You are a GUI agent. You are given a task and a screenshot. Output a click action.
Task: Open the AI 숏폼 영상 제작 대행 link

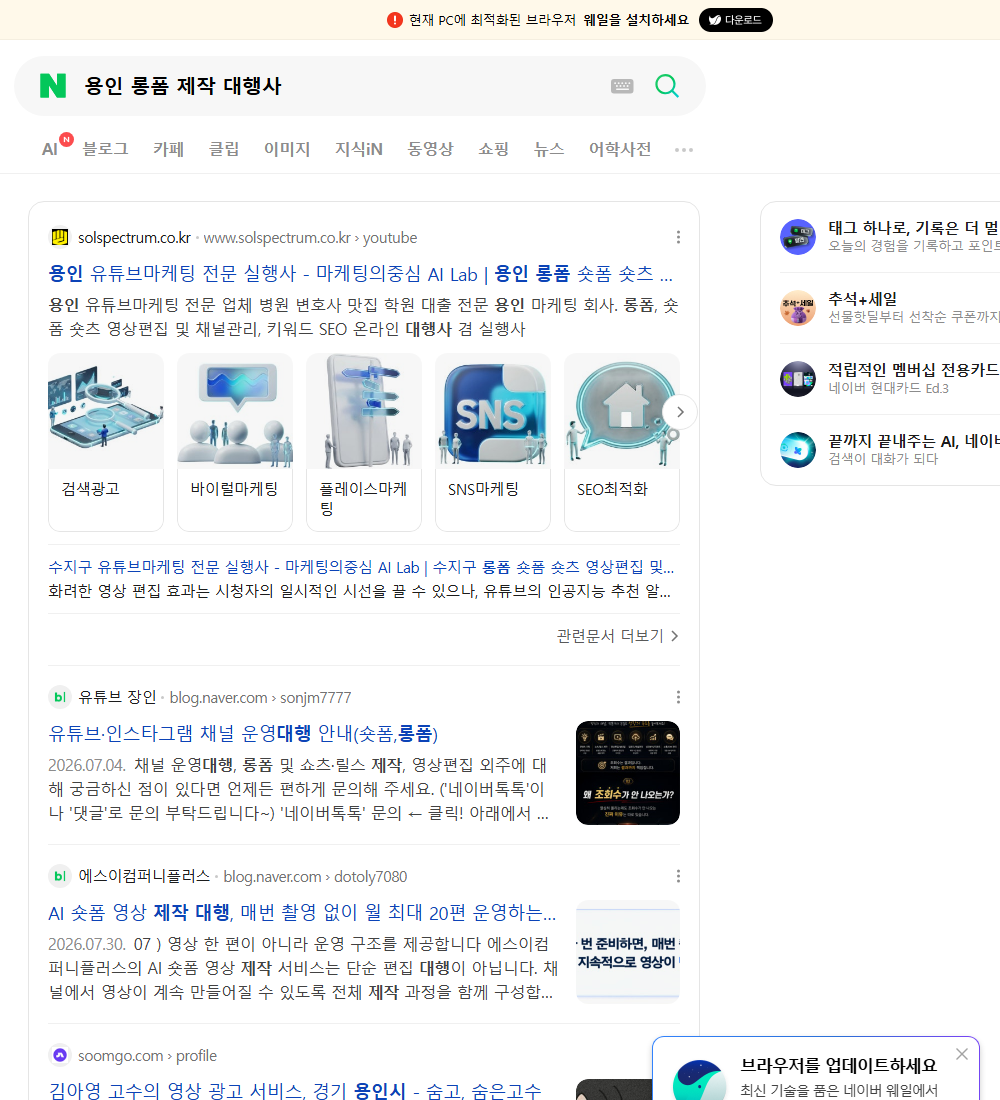point(302,913)
